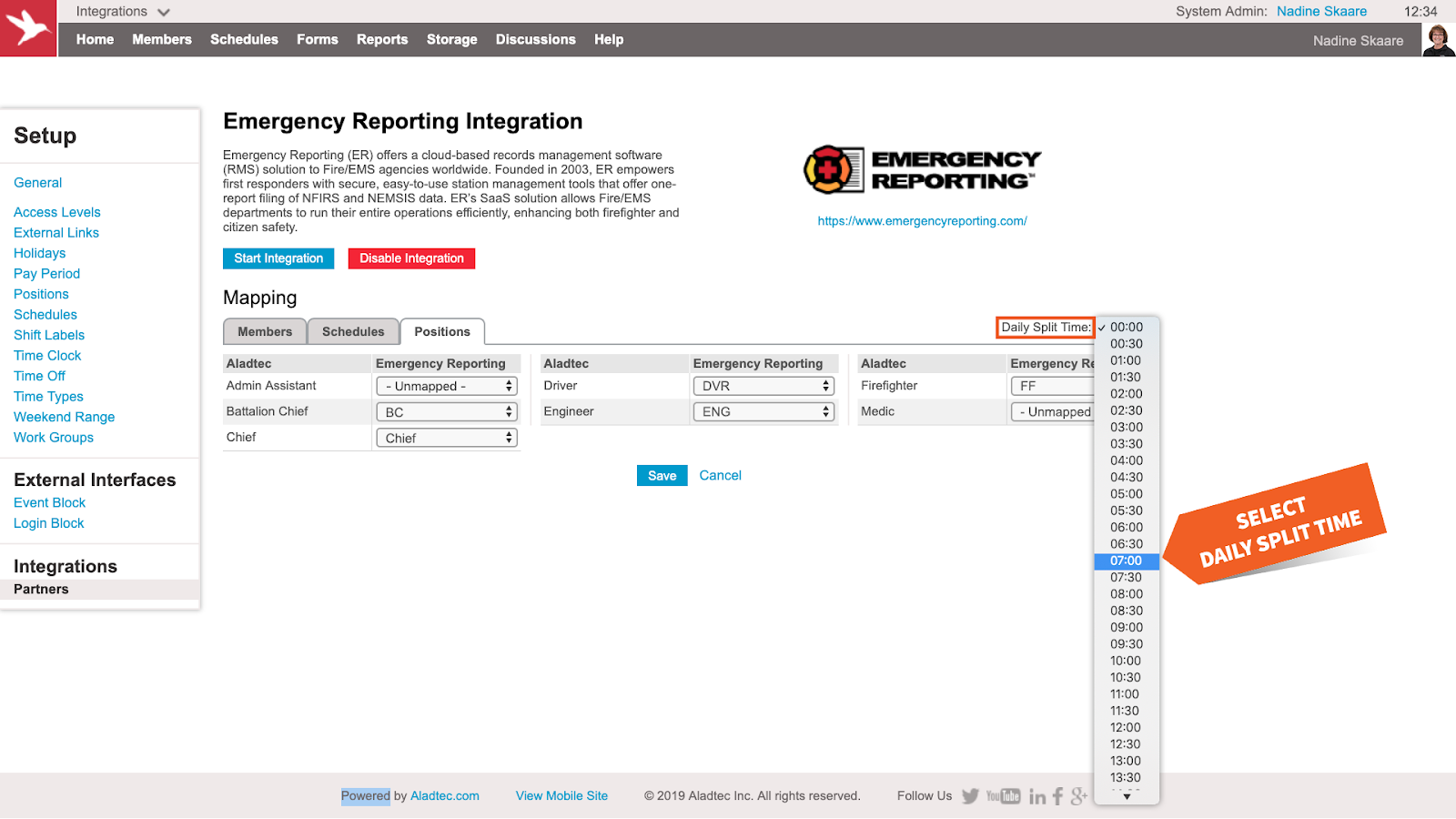Open Shift Labels setup page
1456x819 pixels.
49,335
